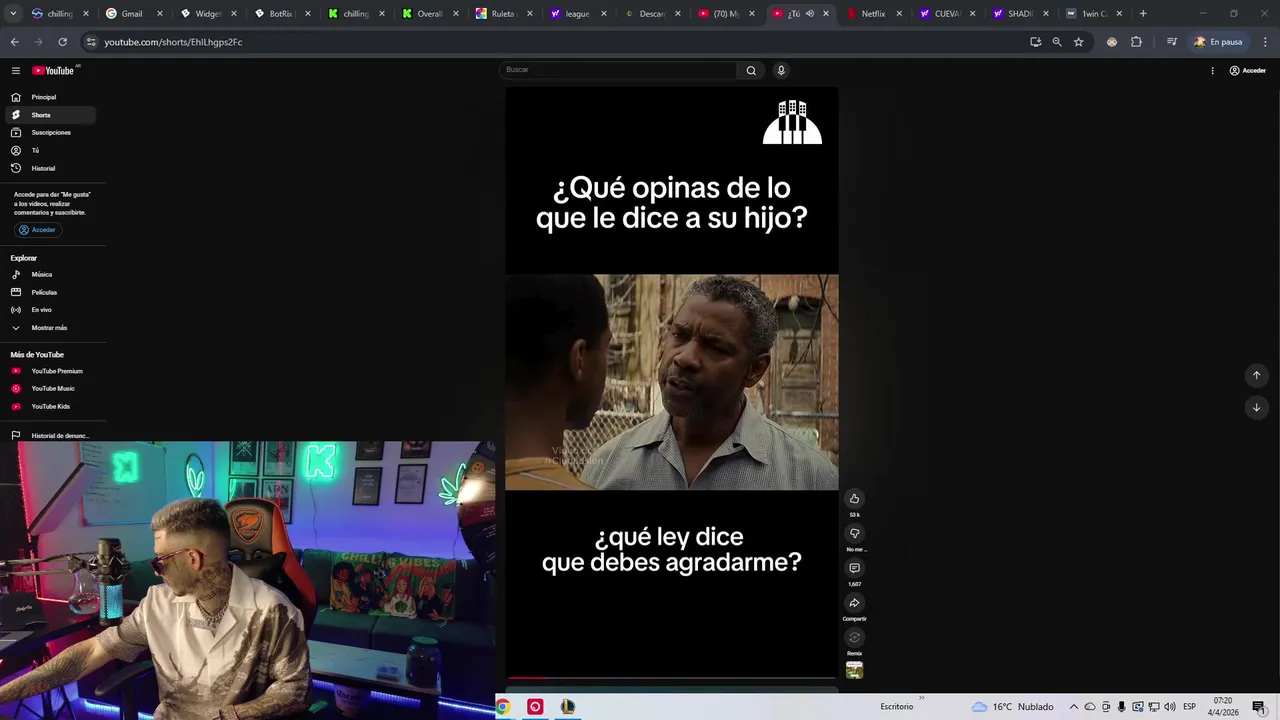Open Historial in the sidebar
The image size is (1280, 720).
click(52, 168)
